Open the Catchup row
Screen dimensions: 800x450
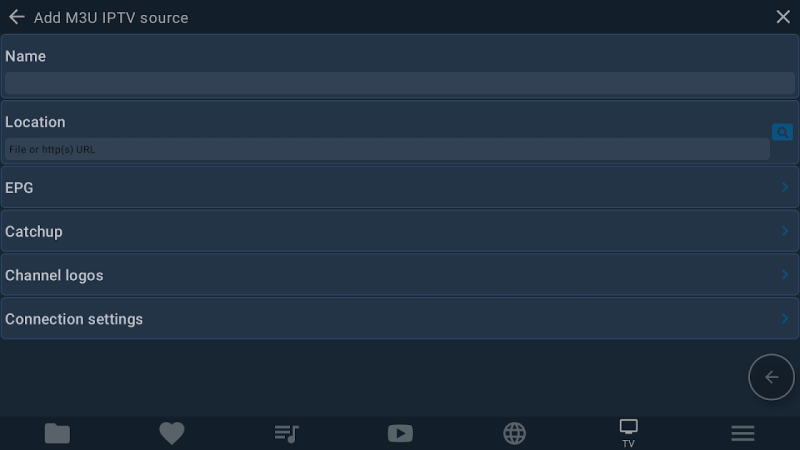(400, 231)
